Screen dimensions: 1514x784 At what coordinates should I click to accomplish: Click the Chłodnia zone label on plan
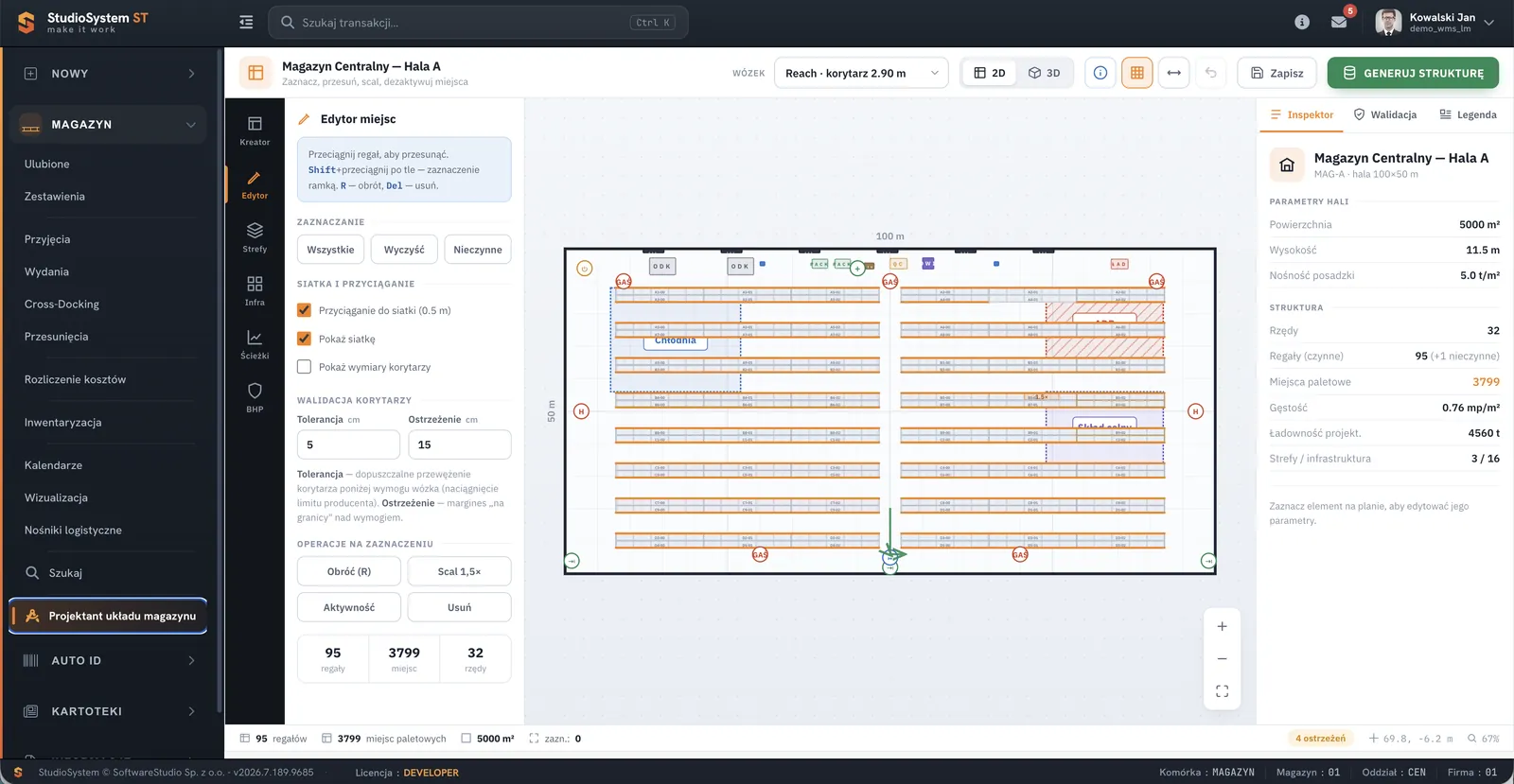coord(676,340)
